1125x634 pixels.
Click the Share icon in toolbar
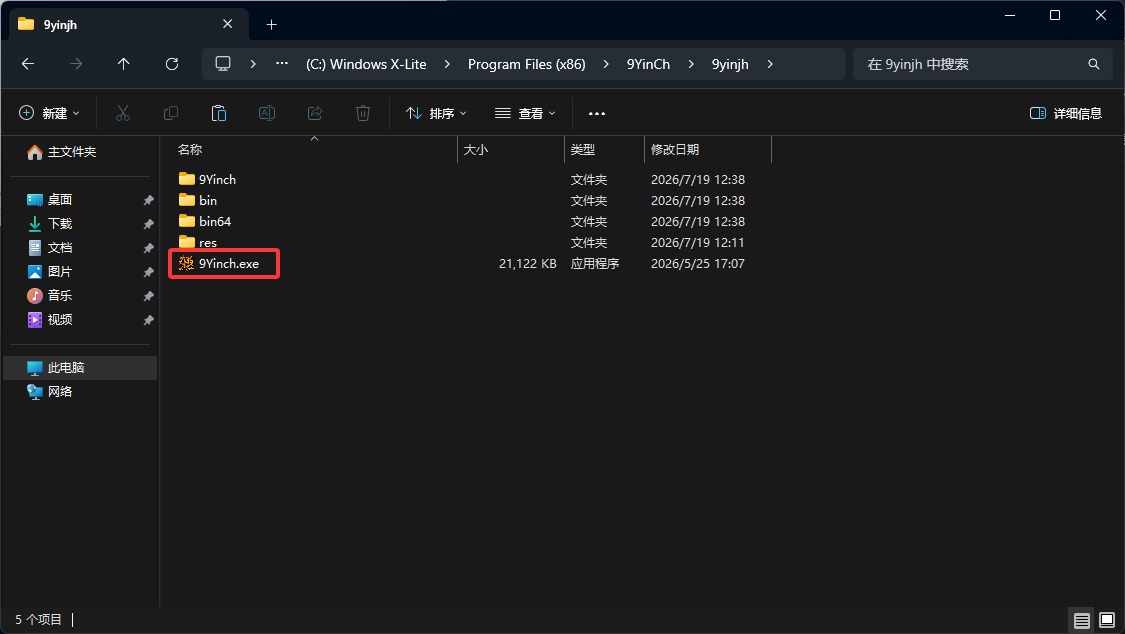click(315, 113)
